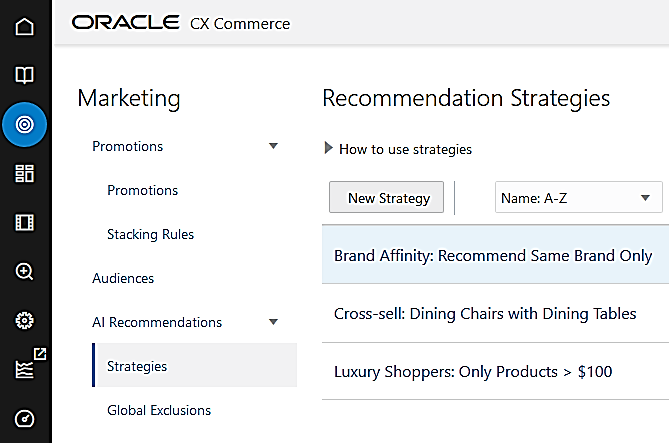This screenshot has height=443, width=669.
Task: Open Luxury Shoppers strategy row
Action: tap(473, 372)
